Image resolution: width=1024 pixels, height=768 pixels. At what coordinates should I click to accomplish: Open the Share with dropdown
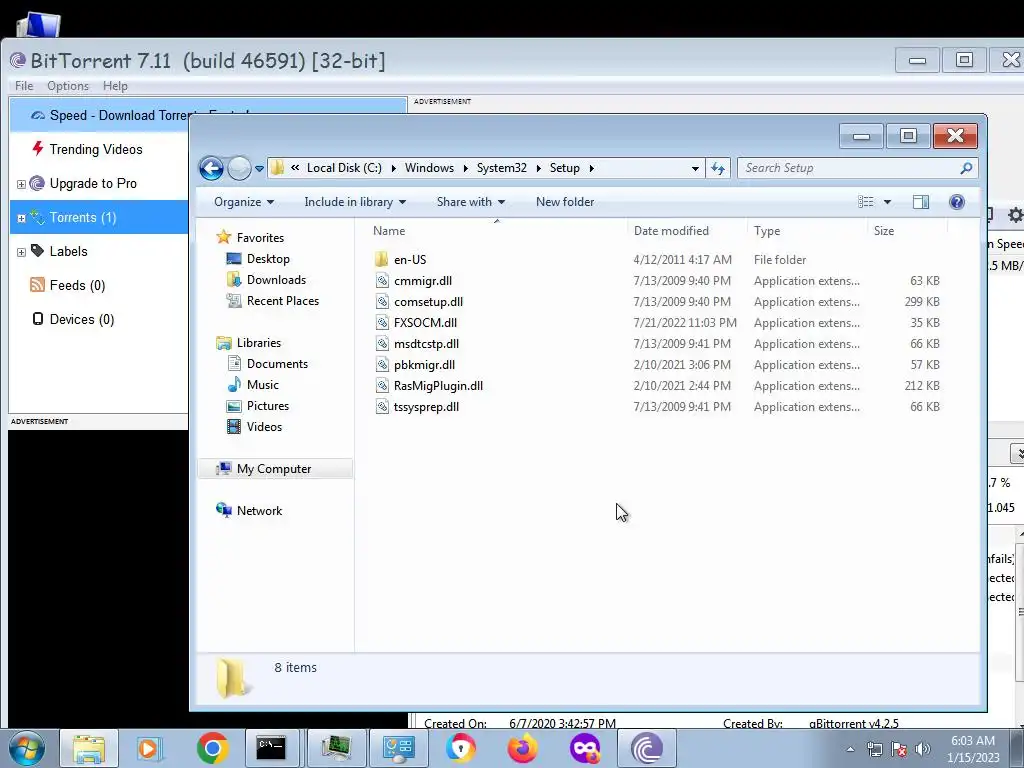point(470,202)
